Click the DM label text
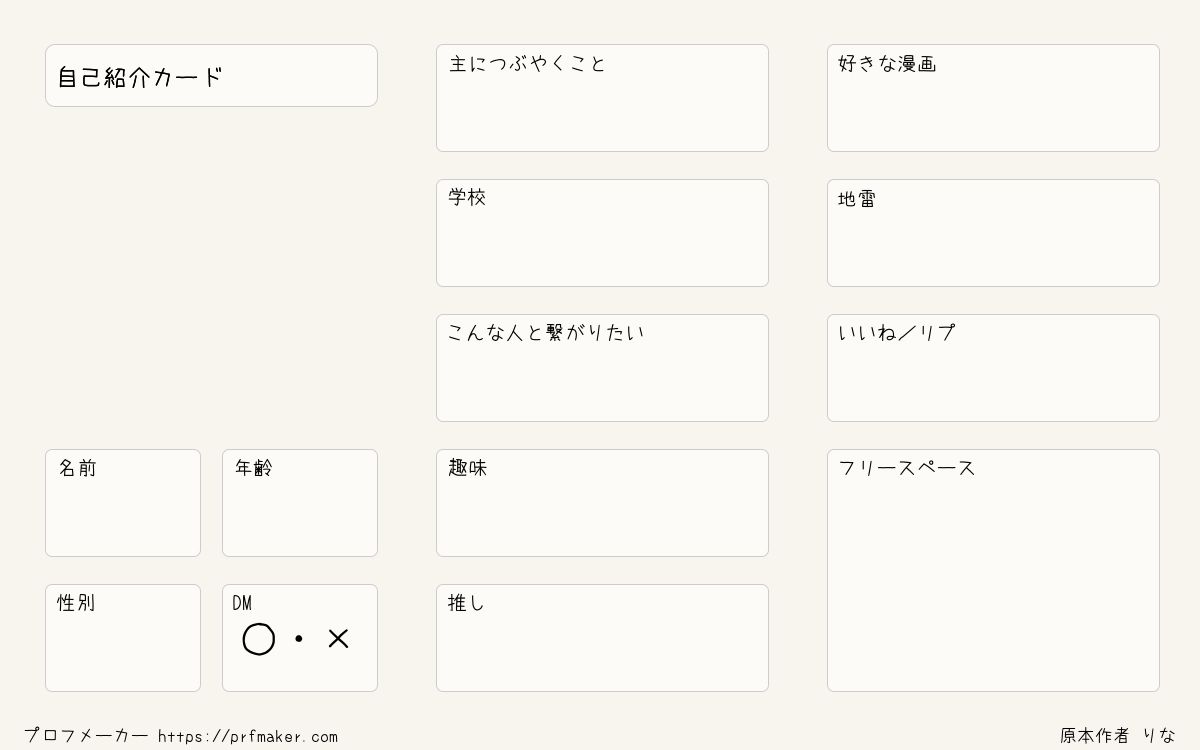 click(242, 603)
